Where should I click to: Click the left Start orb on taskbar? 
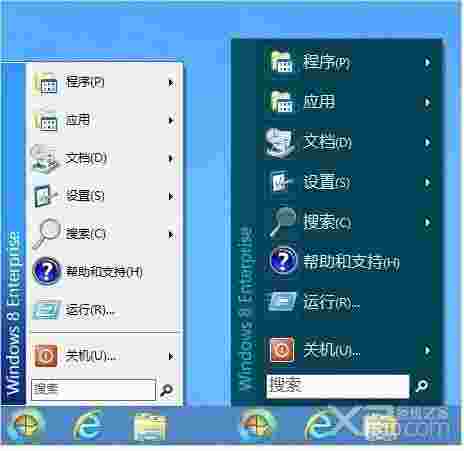tap(26, 425)
